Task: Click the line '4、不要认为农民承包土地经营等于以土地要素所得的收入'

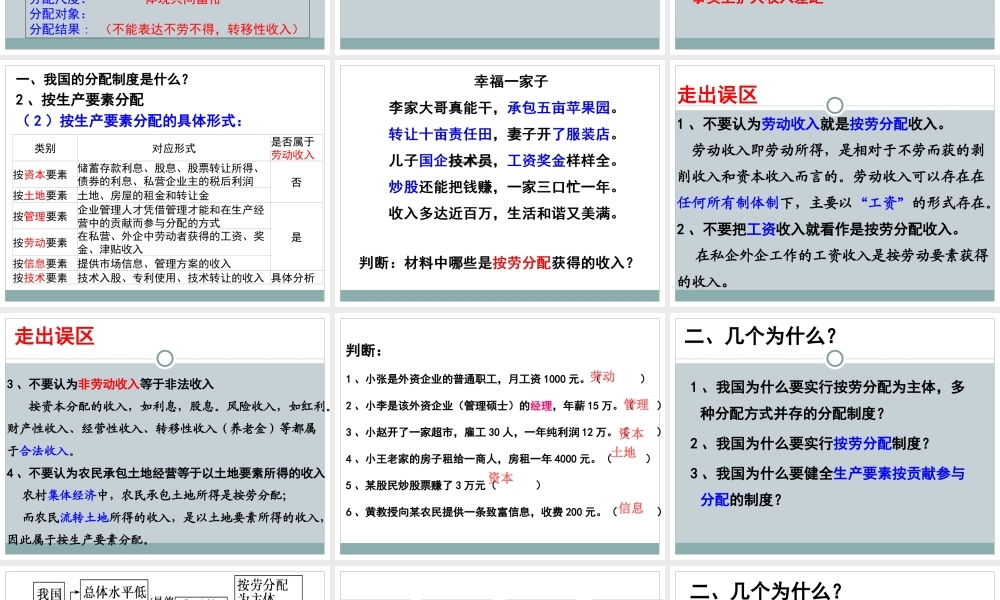Action: [x=166, y=473]
